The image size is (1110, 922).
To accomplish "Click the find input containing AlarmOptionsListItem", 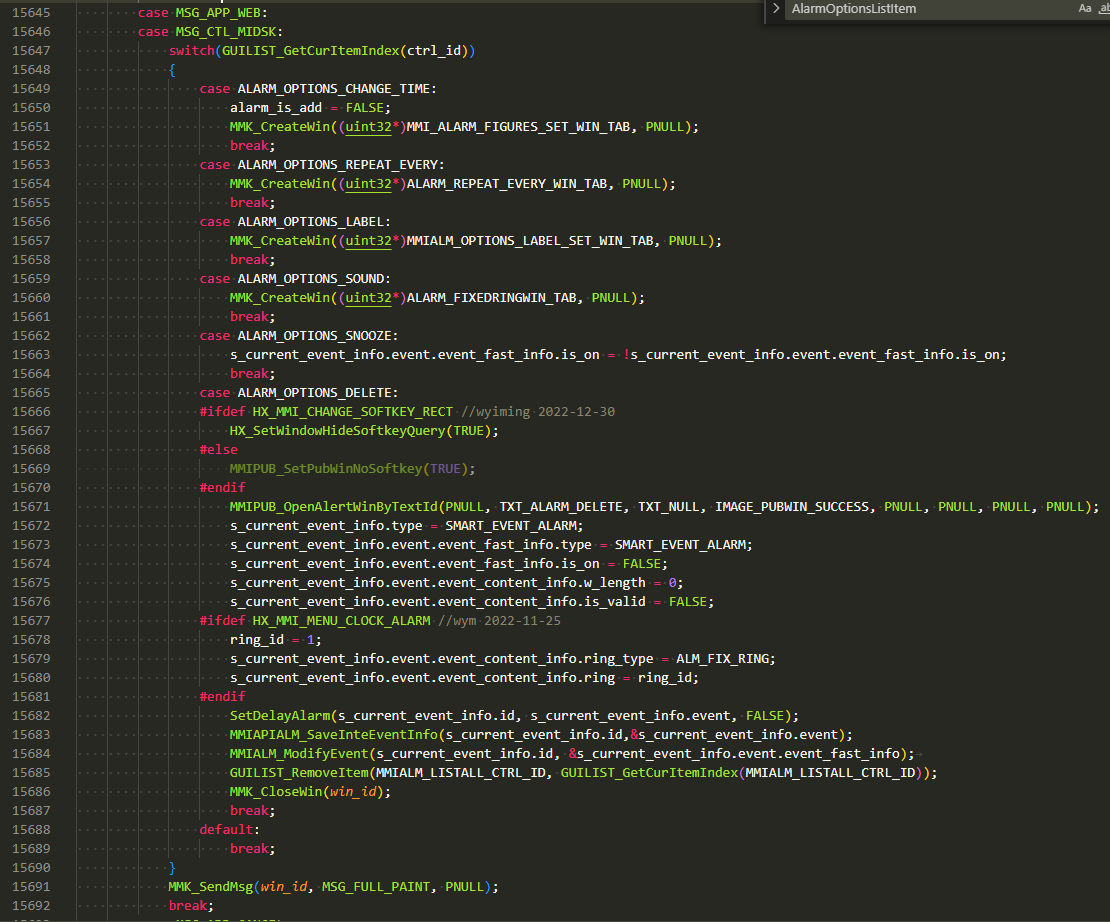I will [927, 8].
